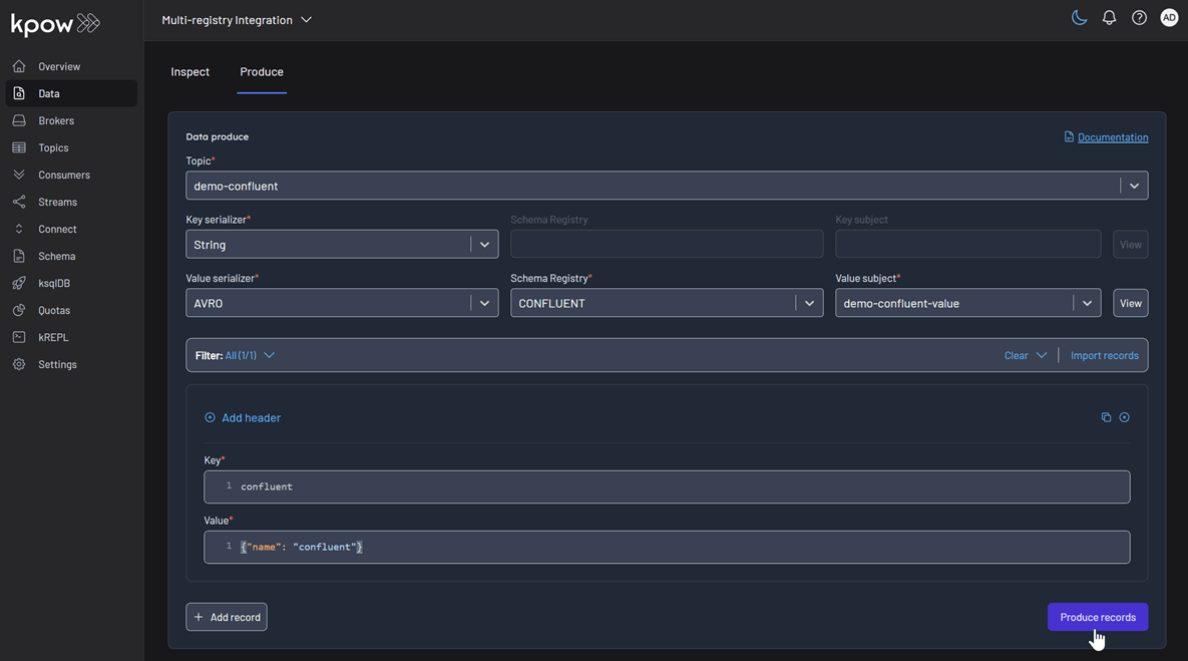Open the demo-confluent Topic dropdown

click(x=1134, y=185)
